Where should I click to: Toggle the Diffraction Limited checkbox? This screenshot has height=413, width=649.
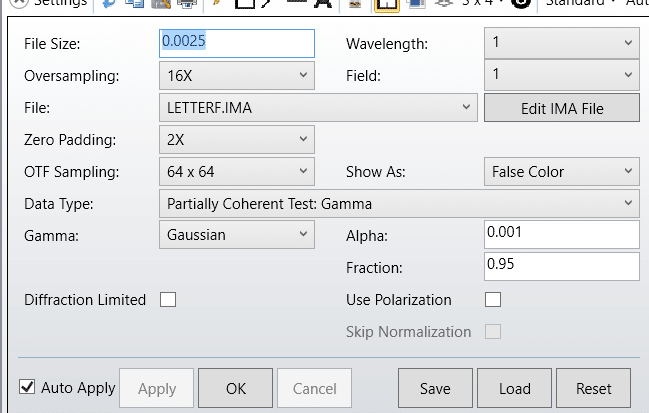click(168, 300)
